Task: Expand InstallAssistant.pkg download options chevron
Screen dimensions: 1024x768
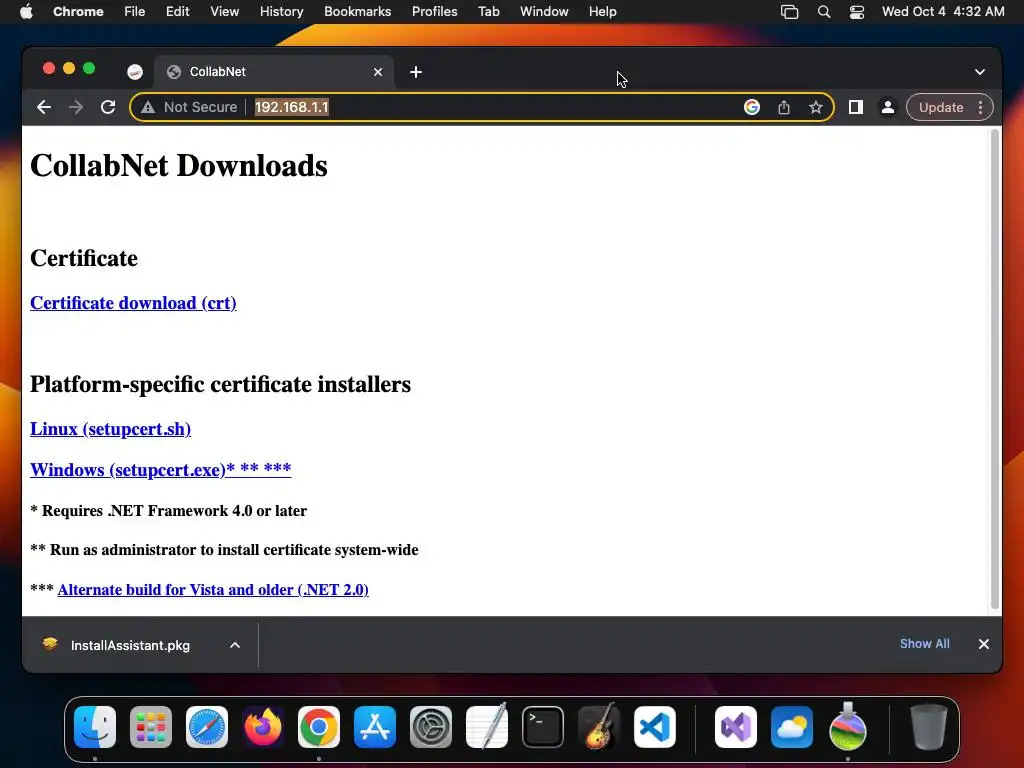Action: coord(235,645)
